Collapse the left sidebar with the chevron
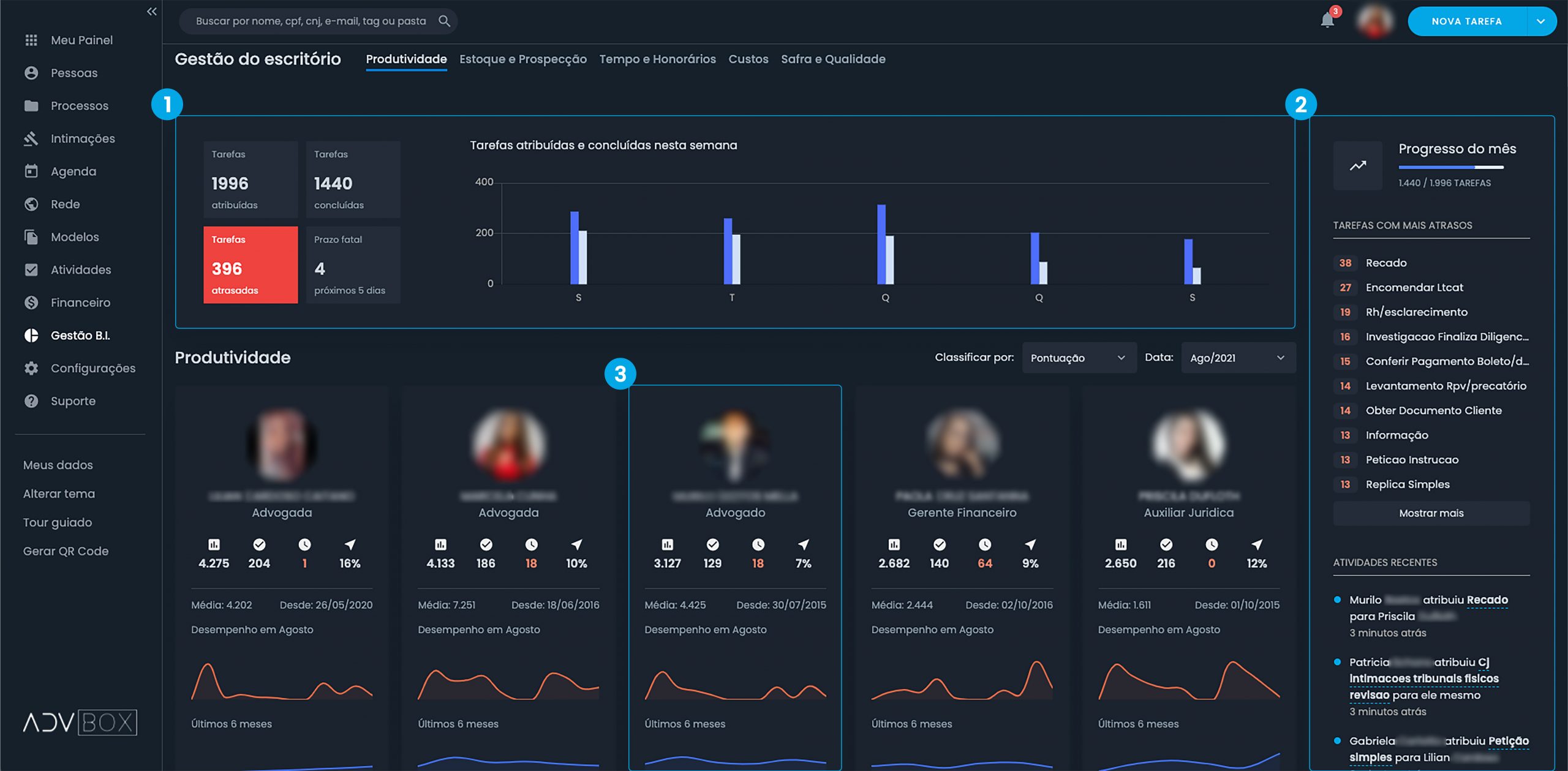The image size is (1568, 771). click(151, 11)
